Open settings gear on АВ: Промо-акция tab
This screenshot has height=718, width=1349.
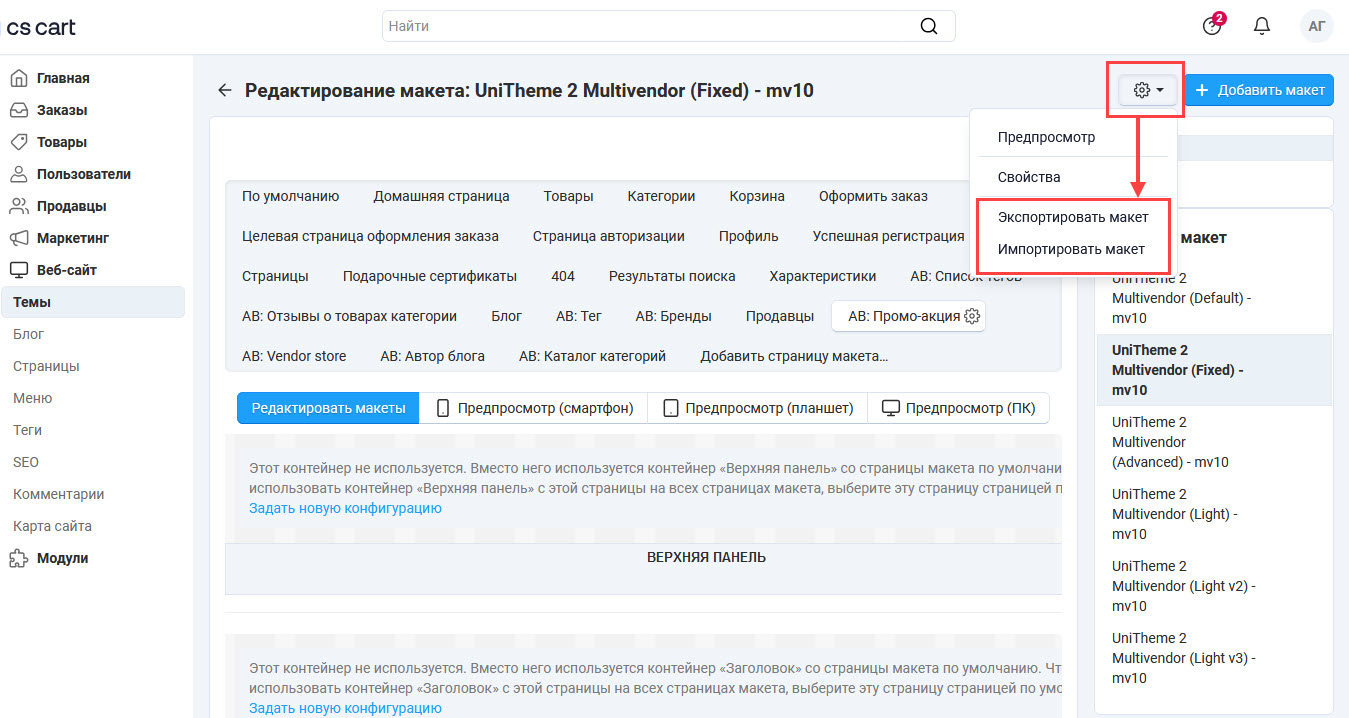pyautogui.click(x=969, y=315)
